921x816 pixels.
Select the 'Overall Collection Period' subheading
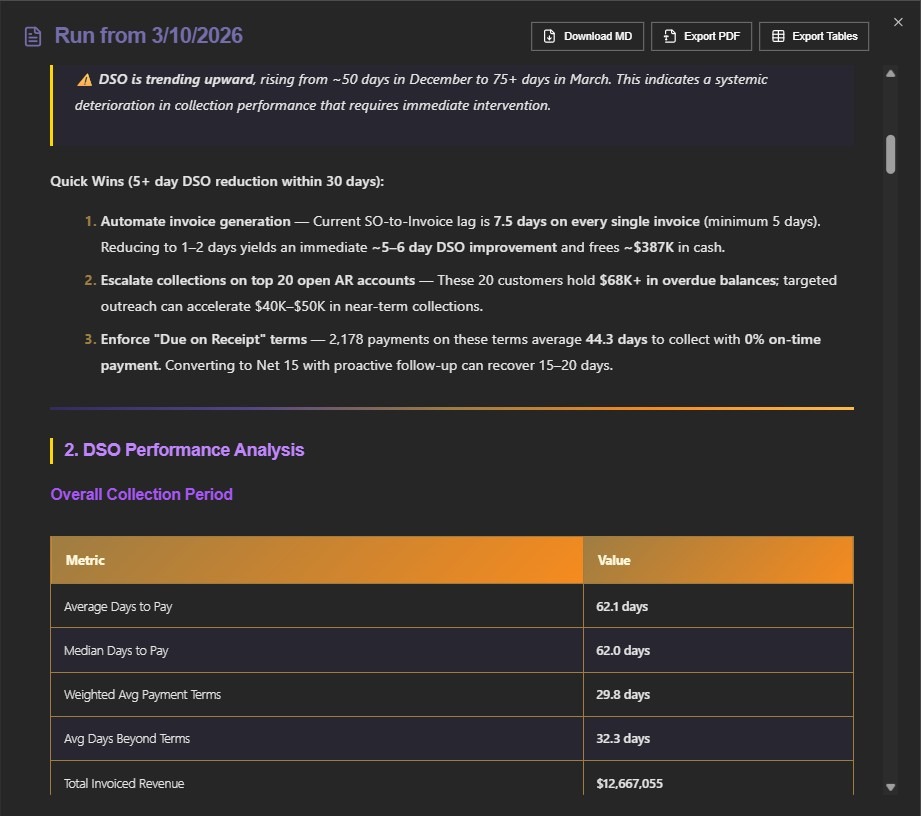pos(141,494)
